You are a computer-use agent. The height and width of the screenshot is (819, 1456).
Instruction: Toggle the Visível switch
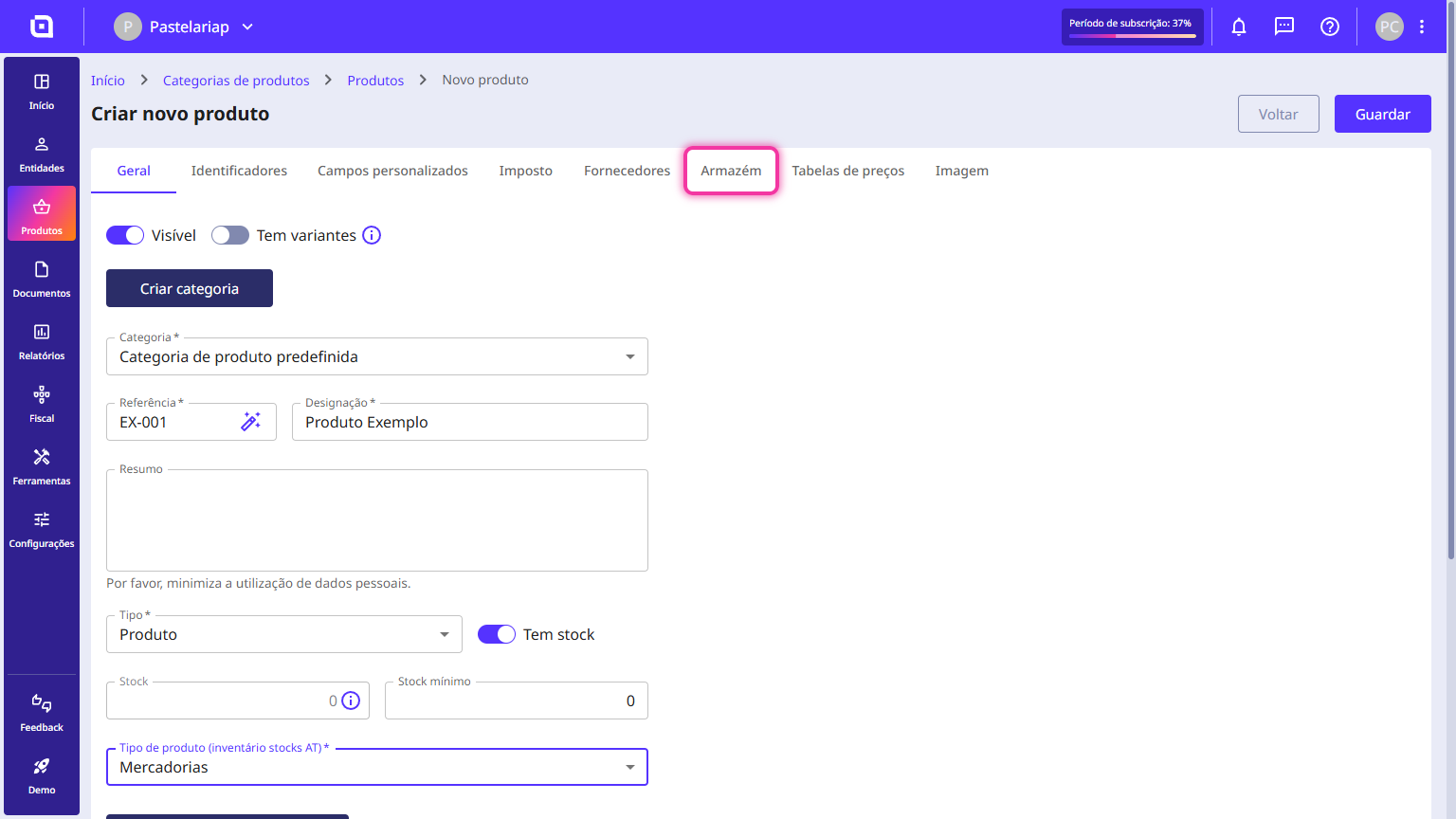tap(125, 235)
